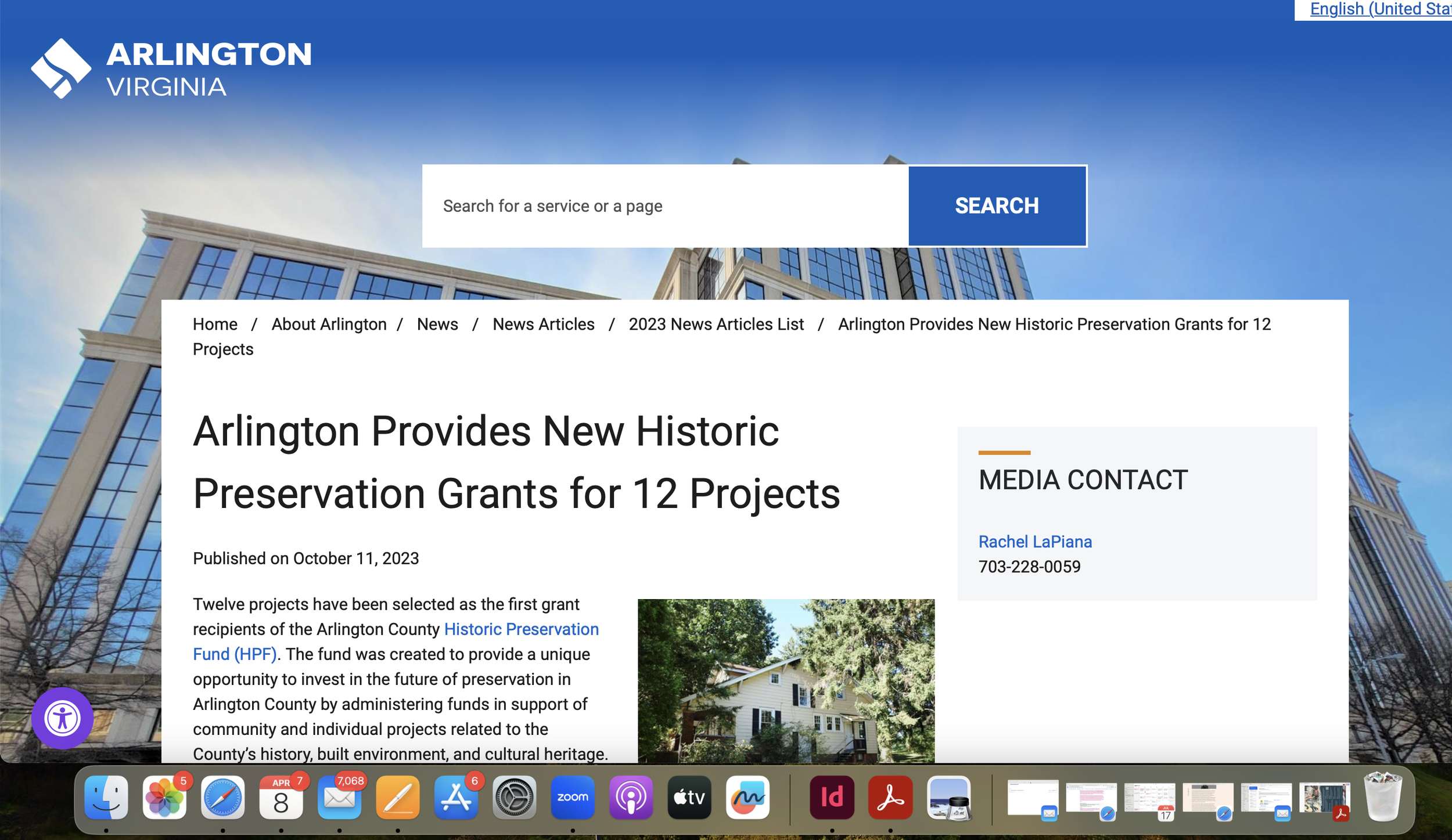
Task: Launch Apple TV app
Action: coord(689,797)
